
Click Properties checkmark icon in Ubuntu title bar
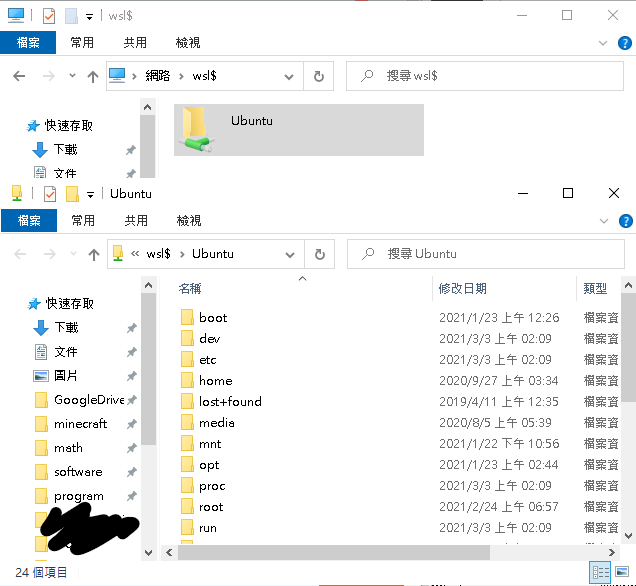pyautogui.click(x=49, y=194)
